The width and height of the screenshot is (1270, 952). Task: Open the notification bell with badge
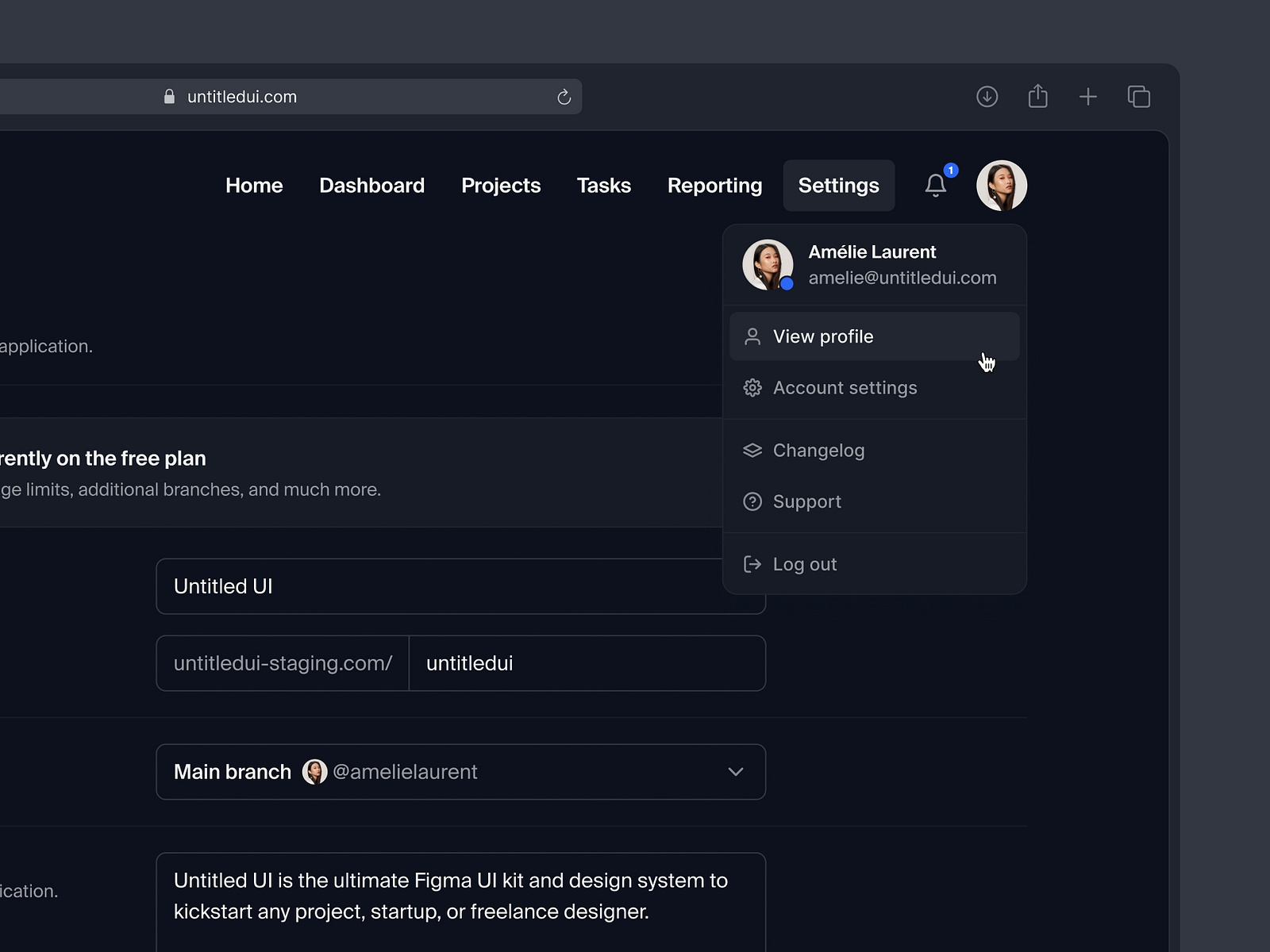[x=936, y=185]
